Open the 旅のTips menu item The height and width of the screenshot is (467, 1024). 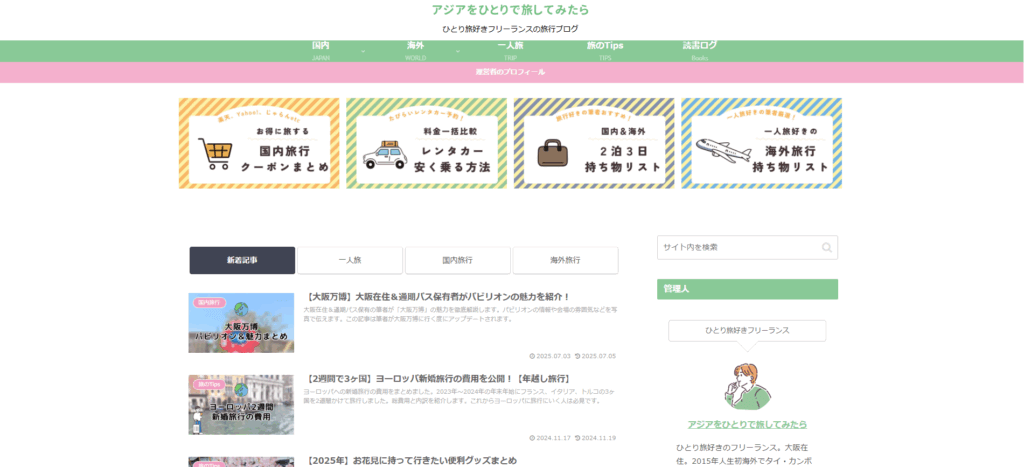pos(604,50)
